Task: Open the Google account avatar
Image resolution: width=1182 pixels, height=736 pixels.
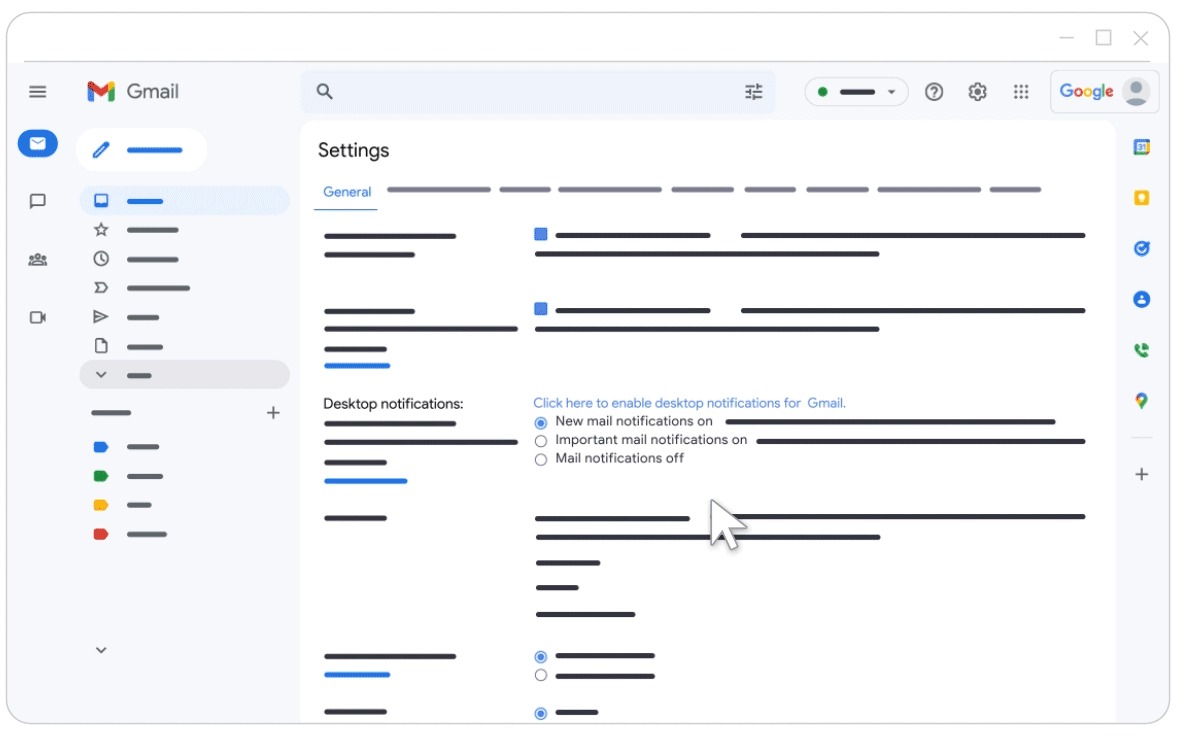Action: pos(1135,92)
